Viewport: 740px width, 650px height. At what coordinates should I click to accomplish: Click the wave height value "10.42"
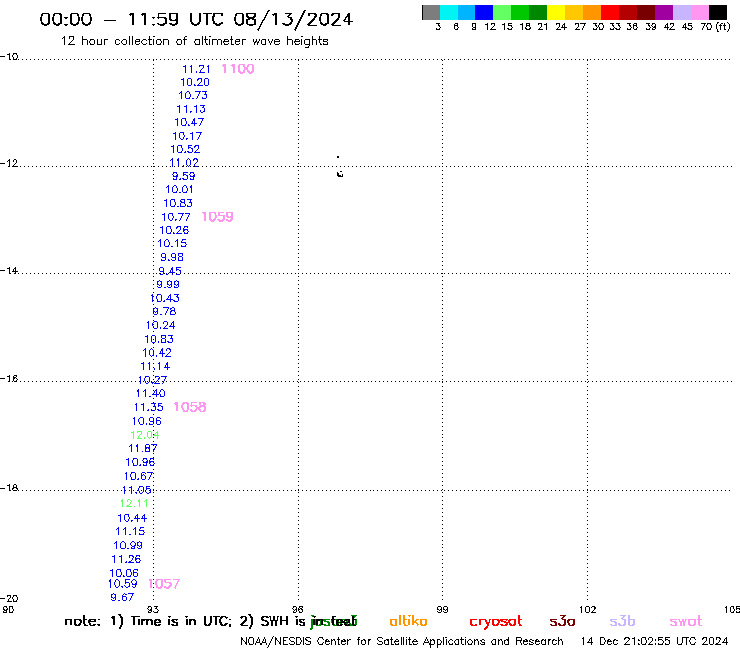157,353
